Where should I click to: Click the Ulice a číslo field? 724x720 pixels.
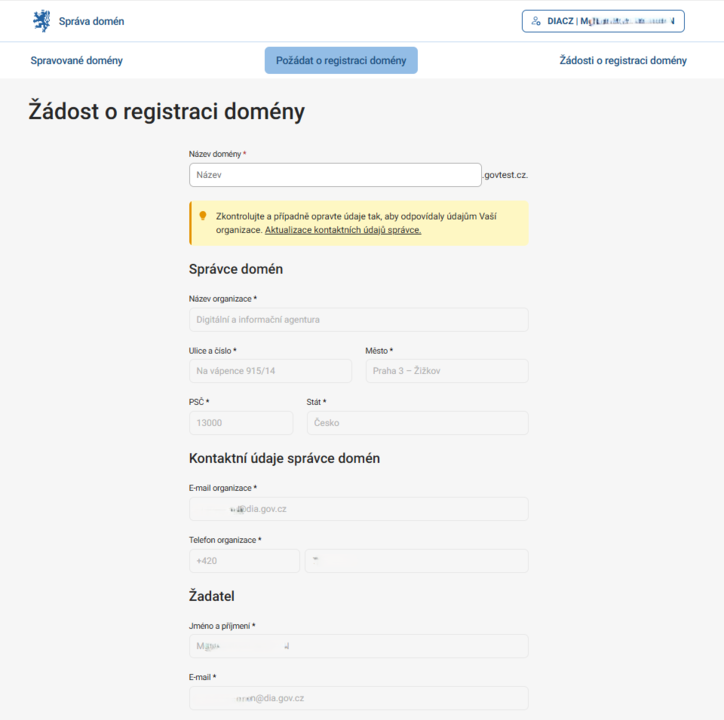pos(270,371)
